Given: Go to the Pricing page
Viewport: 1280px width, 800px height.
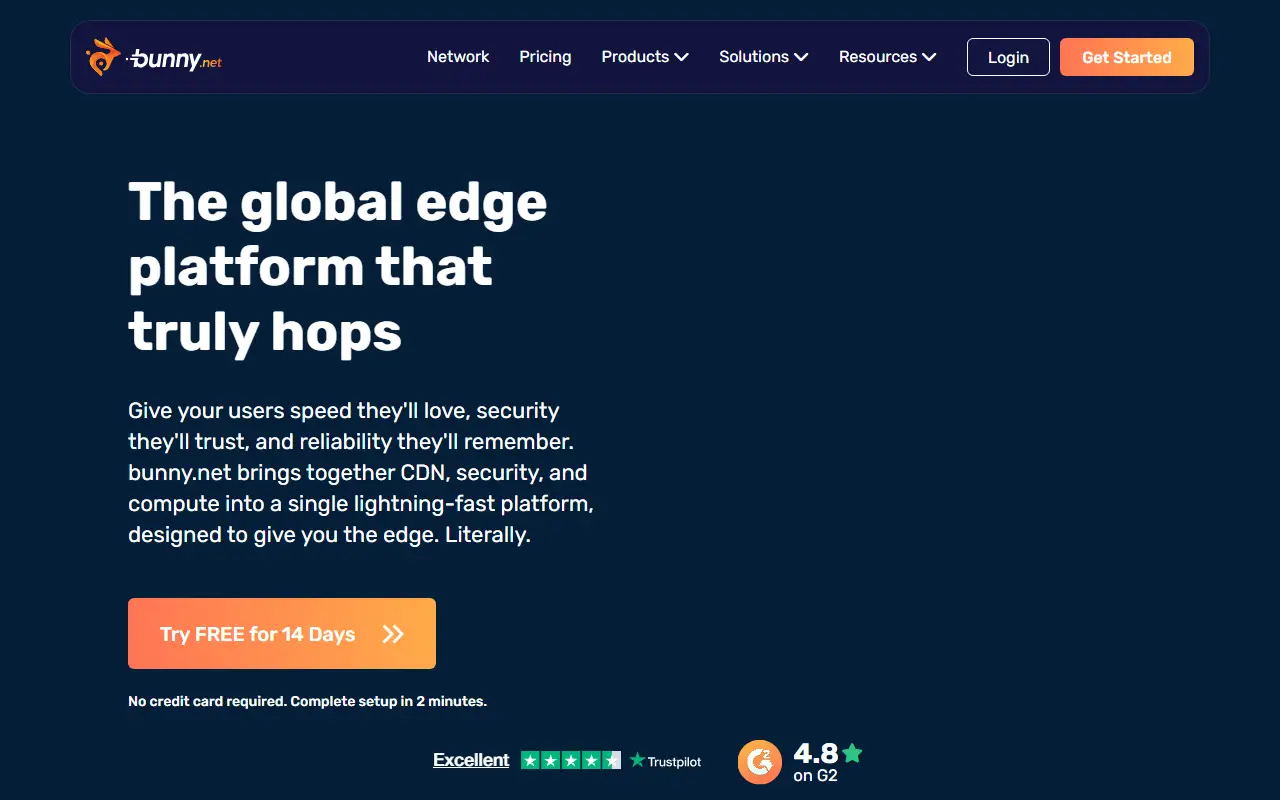Looking at the screenshot, I should (545, 57).
